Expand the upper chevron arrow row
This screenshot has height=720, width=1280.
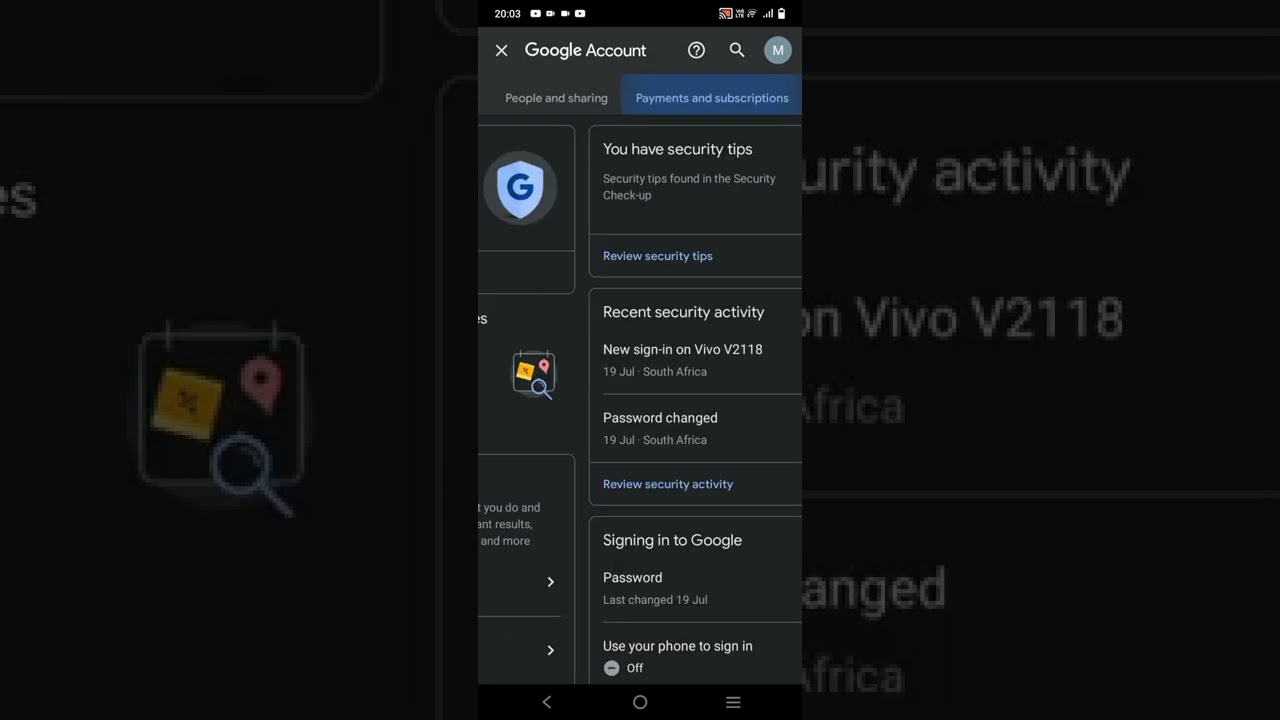click(550, 582)
